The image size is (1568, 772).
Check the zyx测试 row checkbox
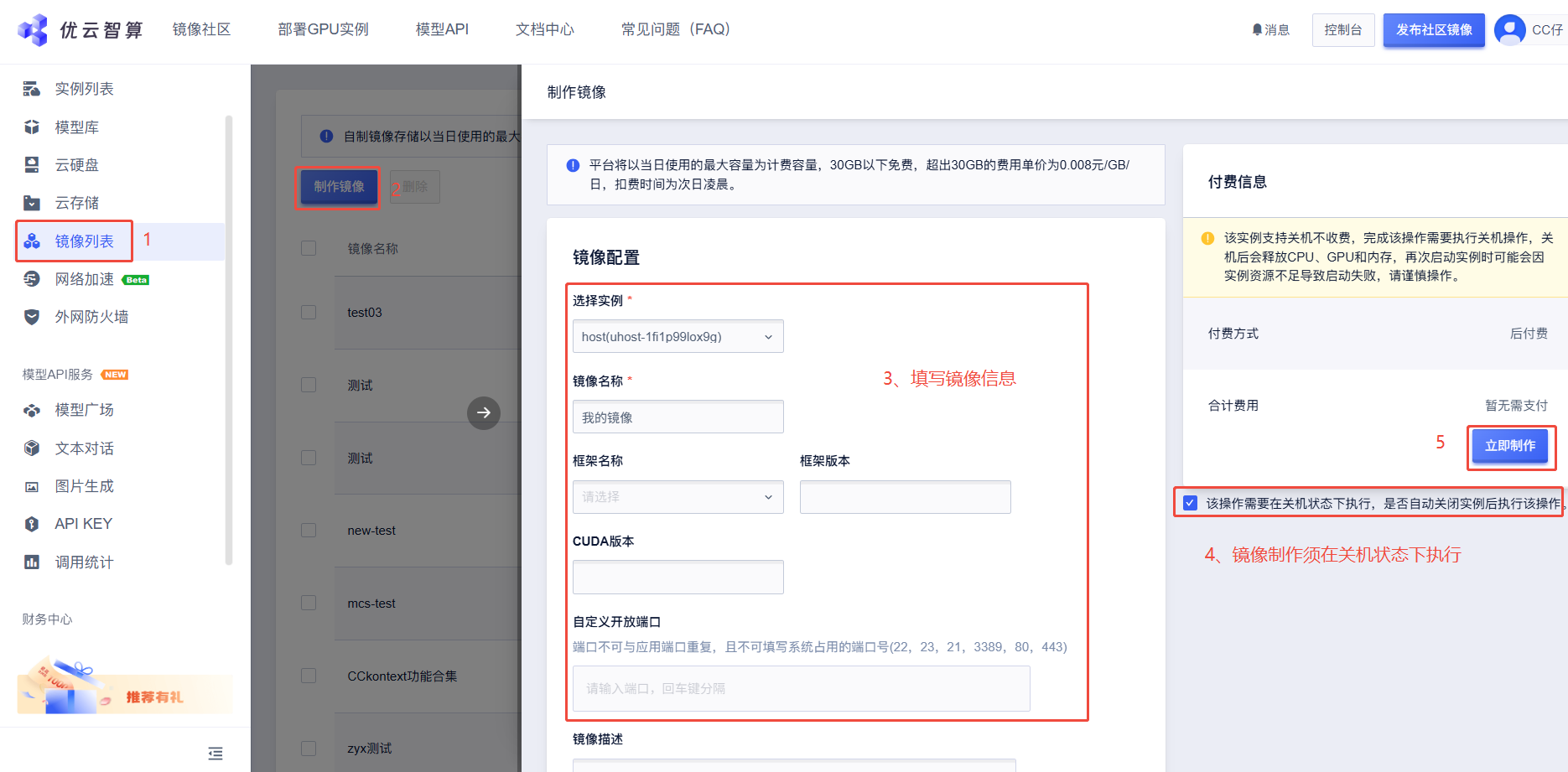[309, 749]
